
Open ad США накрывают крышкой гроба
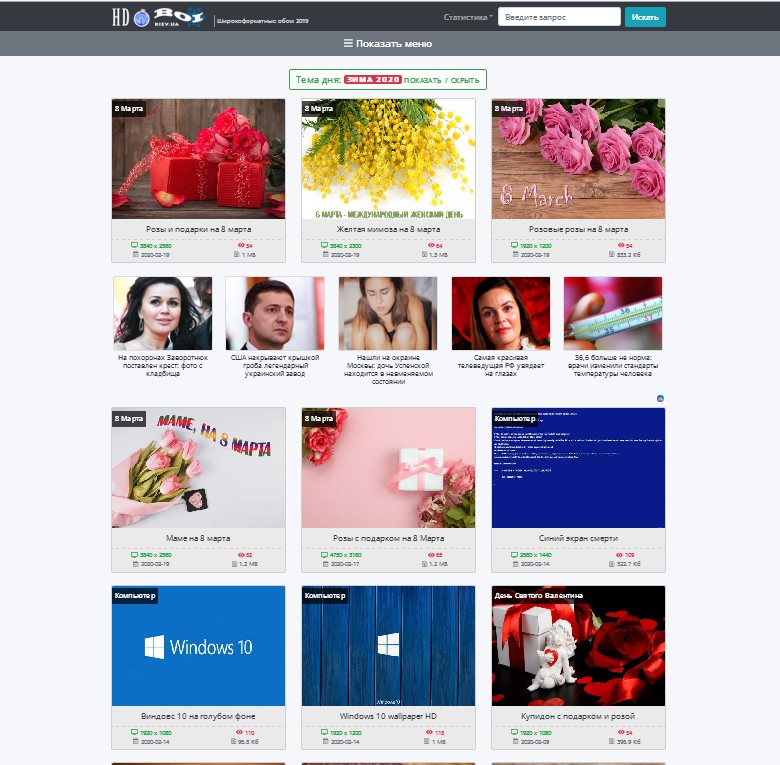coord(275,326)
